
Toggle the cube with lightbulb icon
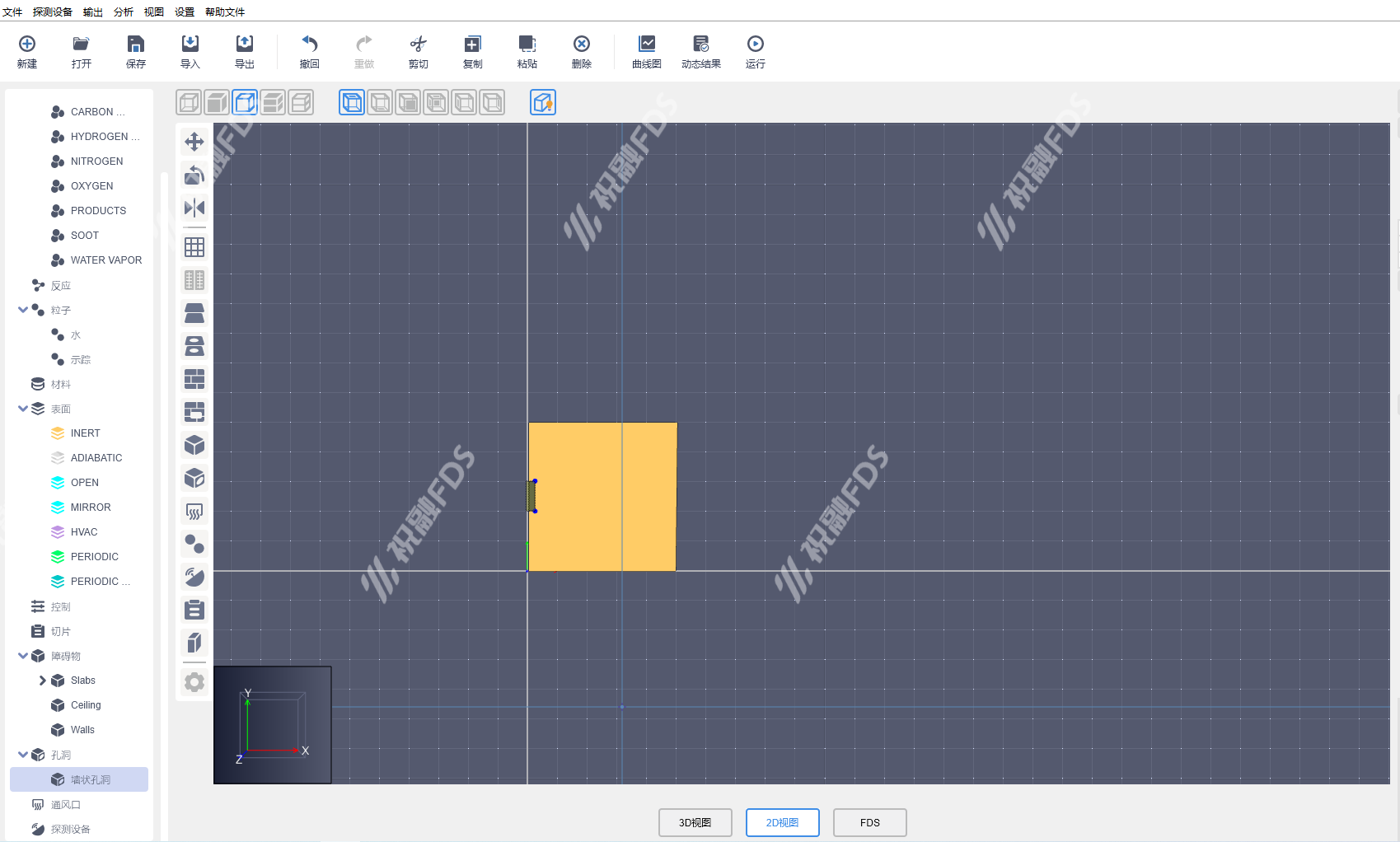543,102
